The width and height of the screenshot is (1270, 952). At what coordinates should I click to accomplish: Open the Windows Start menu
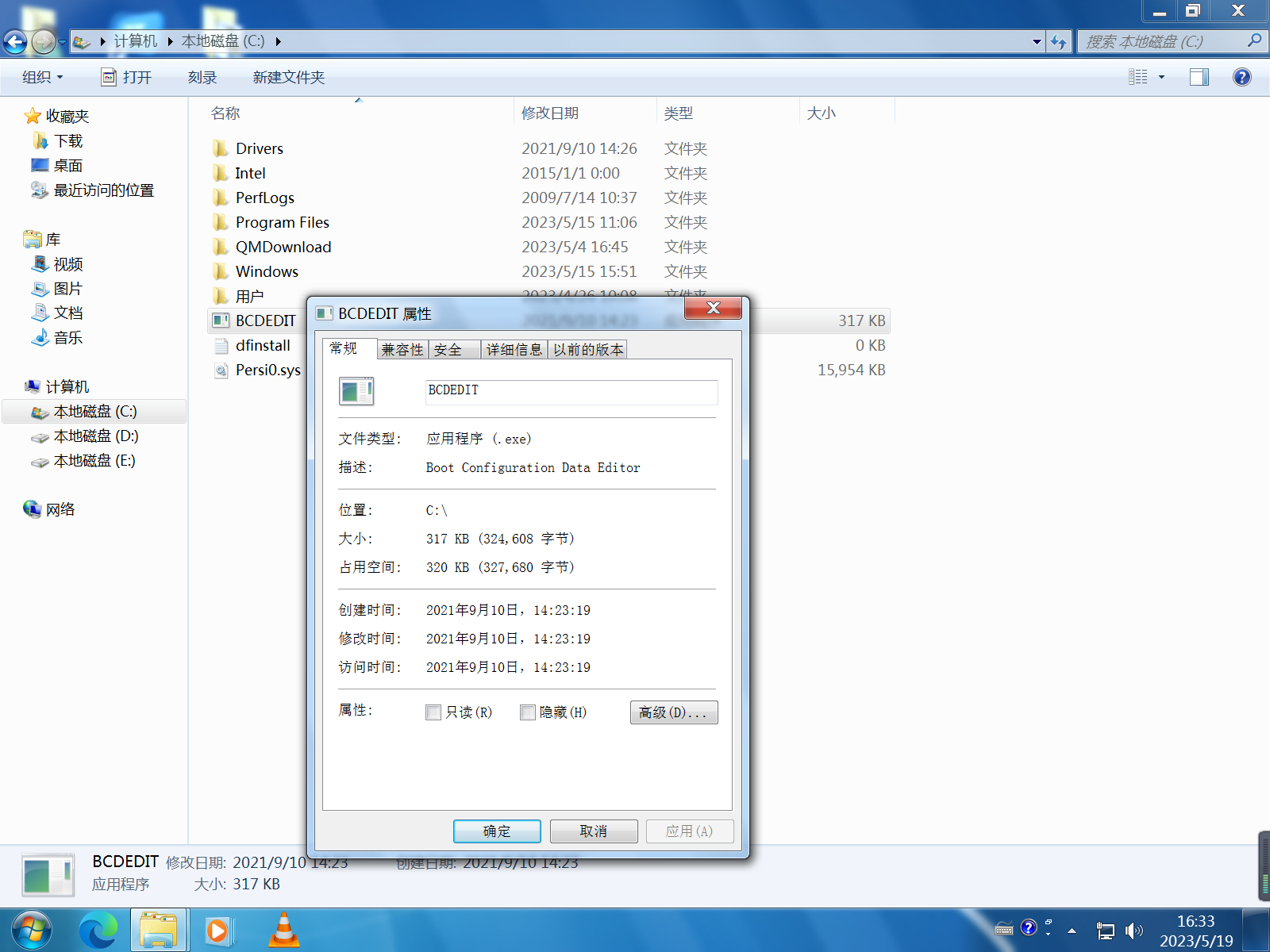pos(32,930)
